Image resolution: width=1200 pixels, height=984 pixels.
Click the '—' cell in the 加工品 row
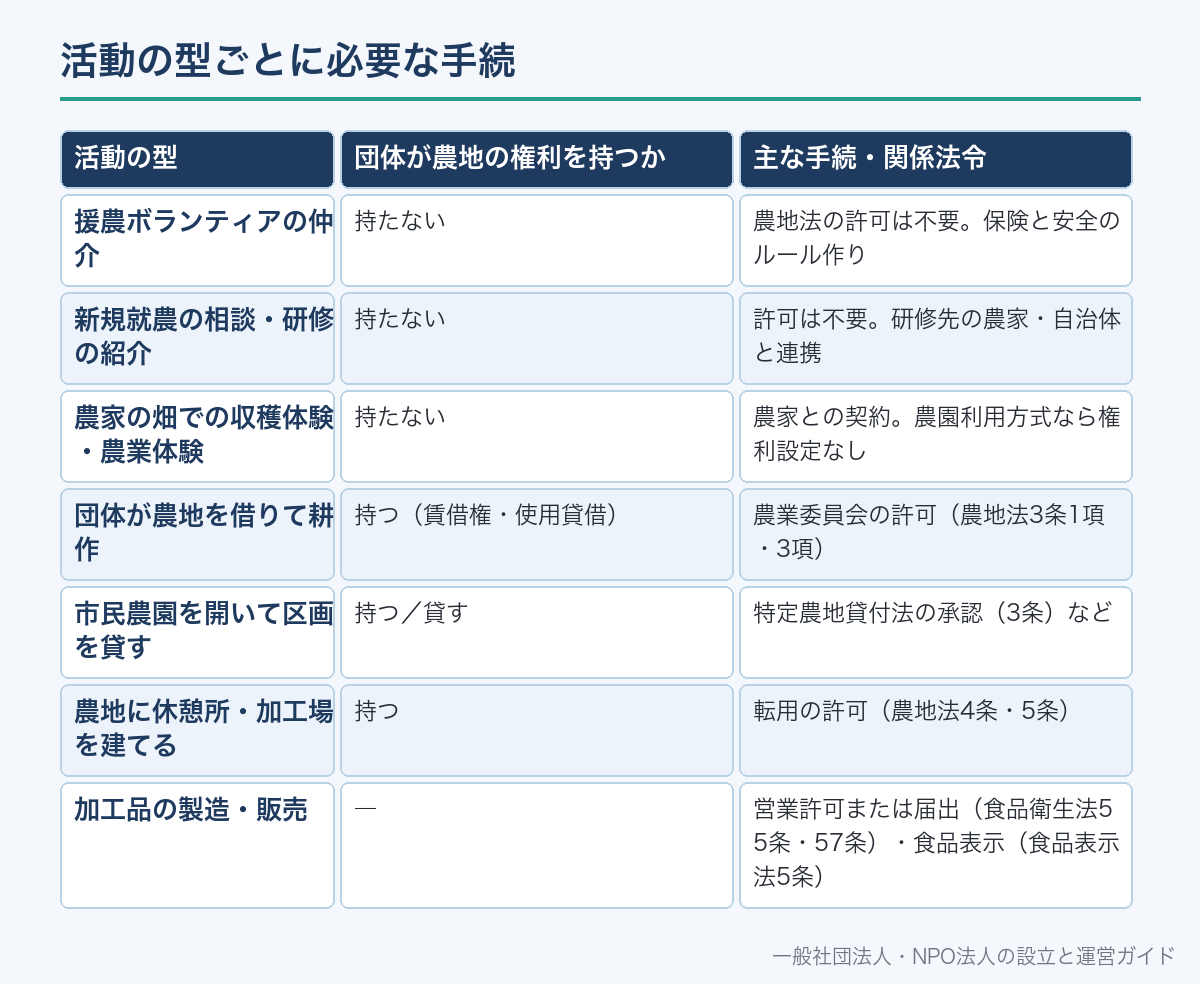(x=537, y=845)
